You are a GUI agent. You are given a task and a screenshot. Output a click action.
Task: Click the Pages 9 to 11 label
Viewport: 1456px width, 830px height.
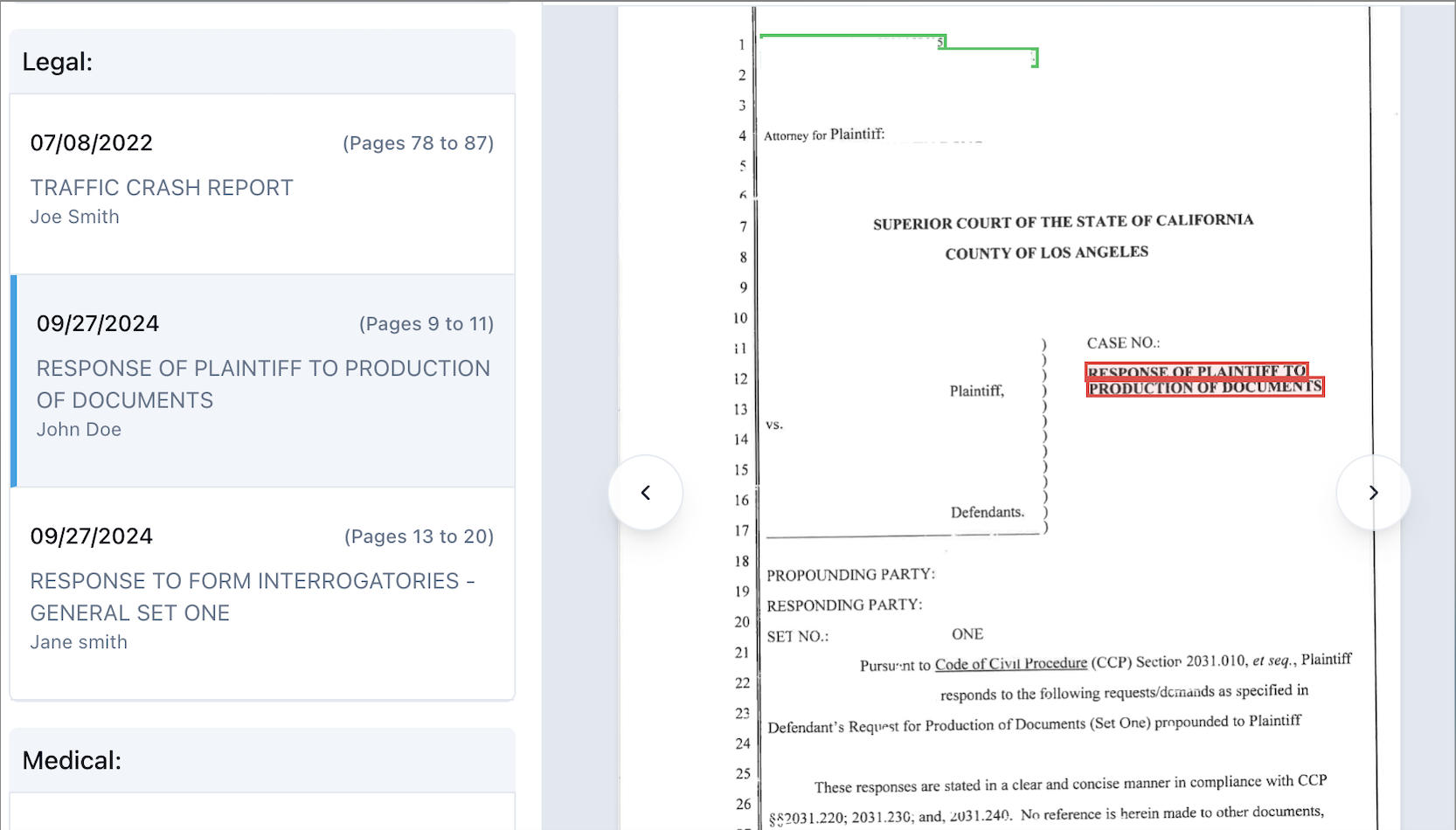(426, 324)
